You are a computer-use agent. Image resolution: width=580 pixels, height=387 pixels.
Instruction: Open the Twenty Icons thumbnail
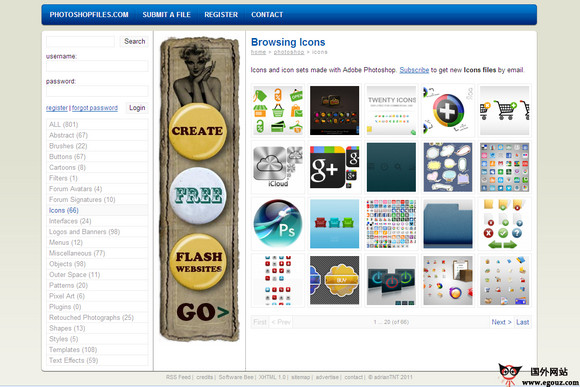(391, 111)
